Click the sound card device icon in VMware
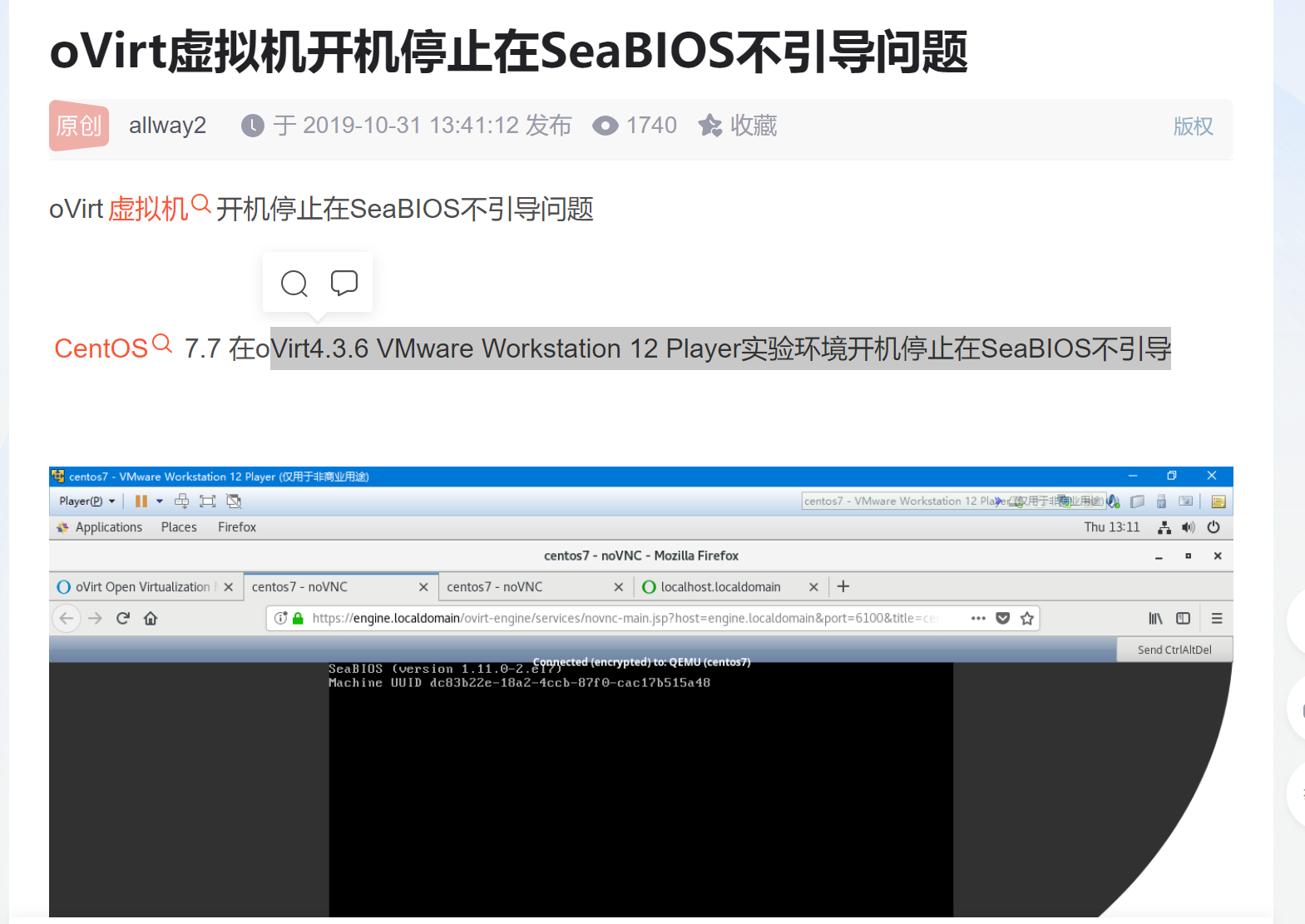Screen dimensions: 1305x924 click(1114, 501)
